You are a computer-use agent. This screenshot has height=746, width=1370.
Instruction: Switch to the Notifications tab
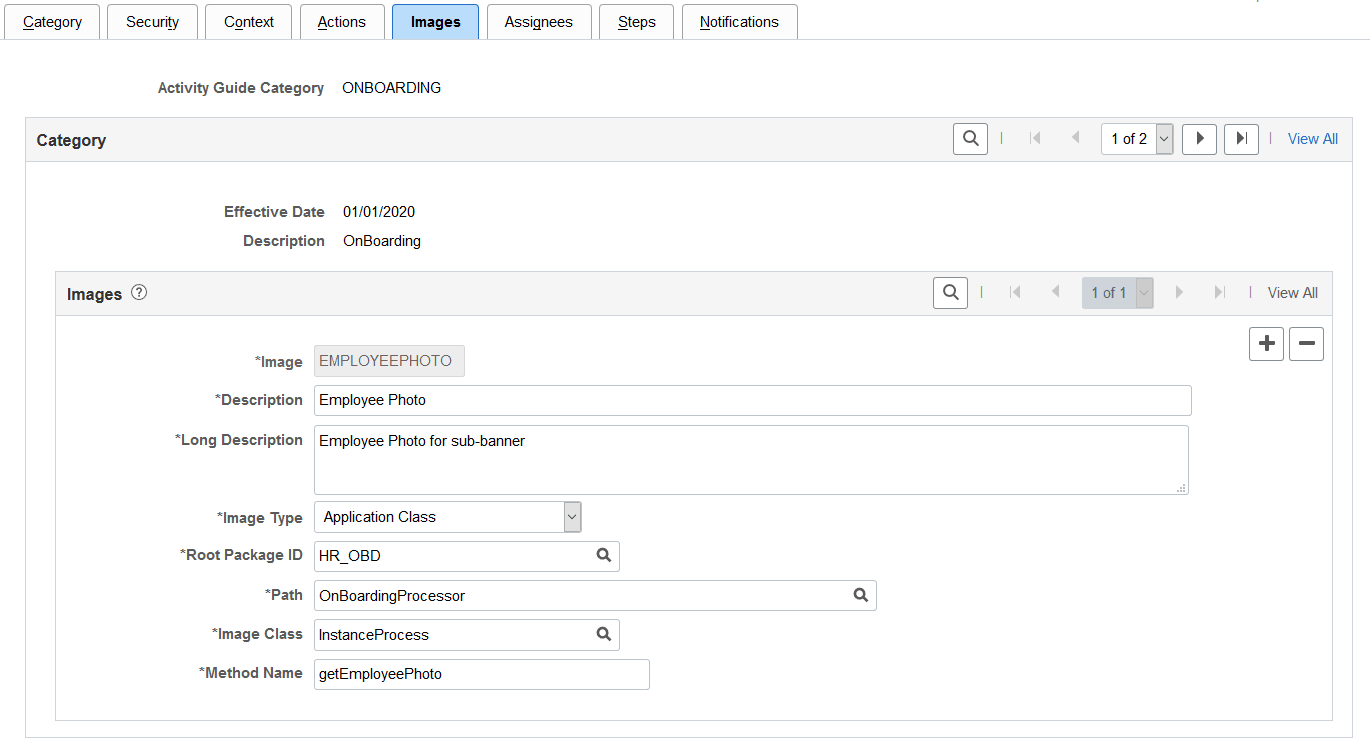pos(739,21)
